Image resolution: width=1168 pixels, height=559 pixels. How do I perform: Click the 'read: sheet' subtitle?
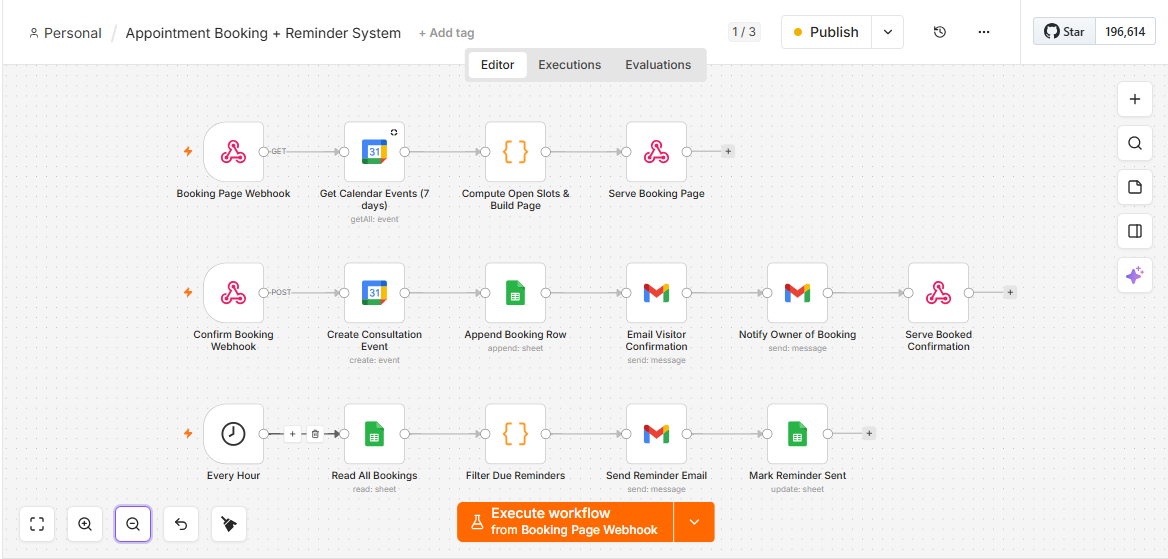pyautogui.click(x=374, y=489)
